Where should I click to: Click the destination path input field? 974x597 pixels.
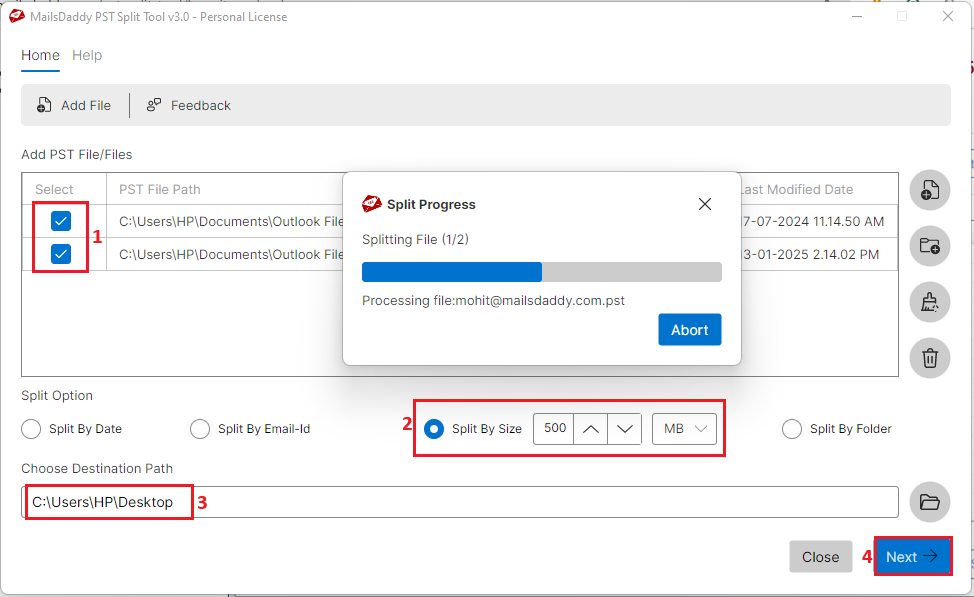tap(460, 502)
